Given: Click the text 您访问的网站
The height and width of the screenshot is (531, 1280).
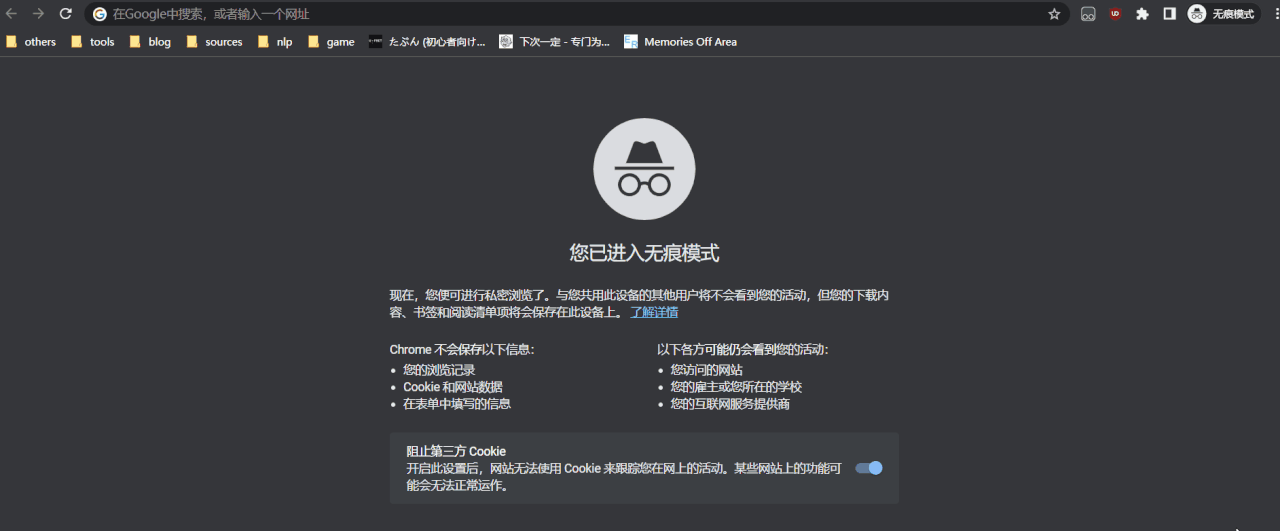Looking at the screenshot, I should [707, 370].
